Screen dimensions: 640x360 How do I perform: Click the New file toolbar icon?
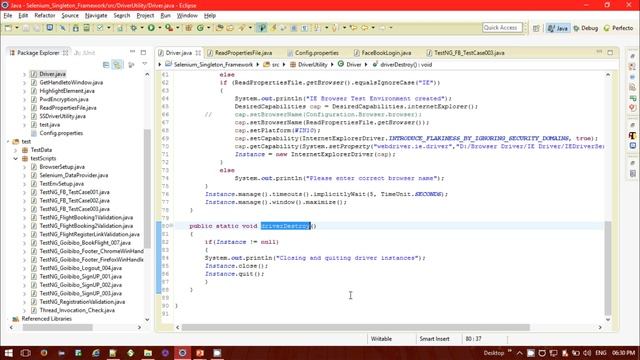click(x=8, y=28)
